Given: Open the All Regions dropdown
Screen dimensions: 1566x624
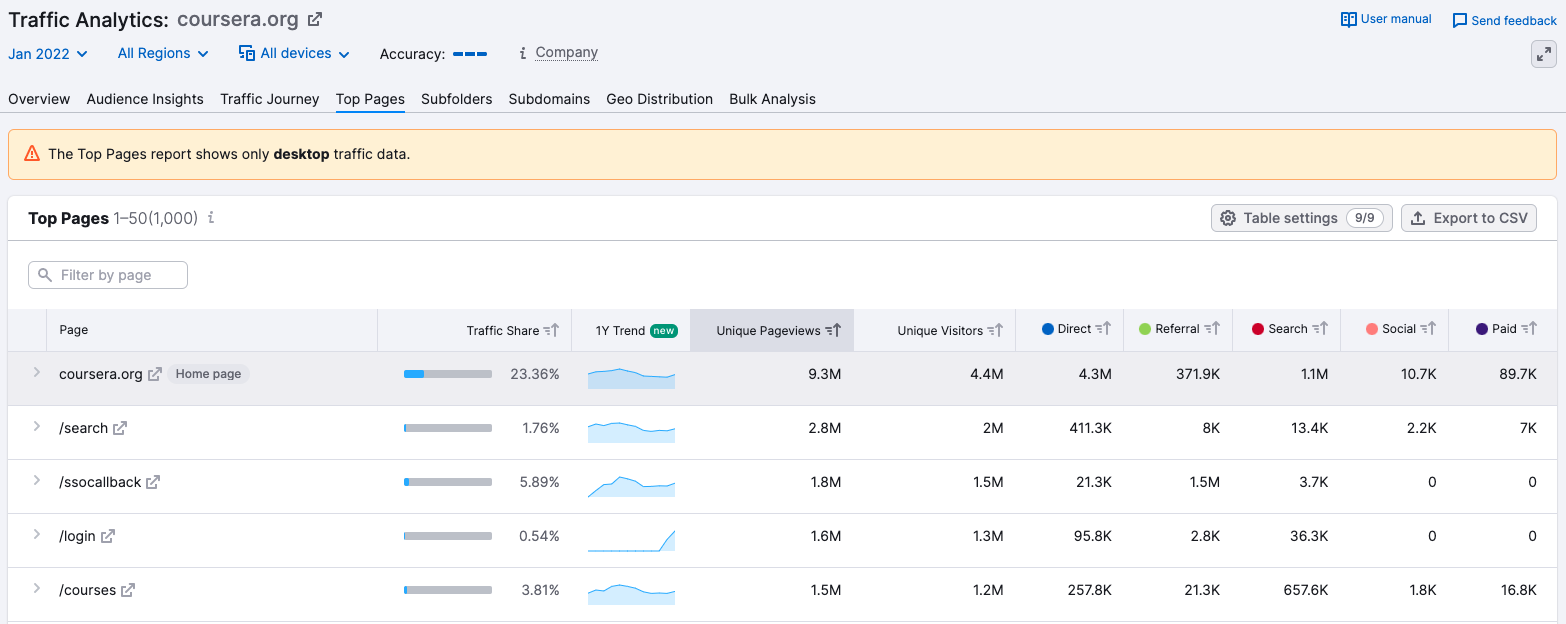Looking at the screenshot, I should click(163, 53).
